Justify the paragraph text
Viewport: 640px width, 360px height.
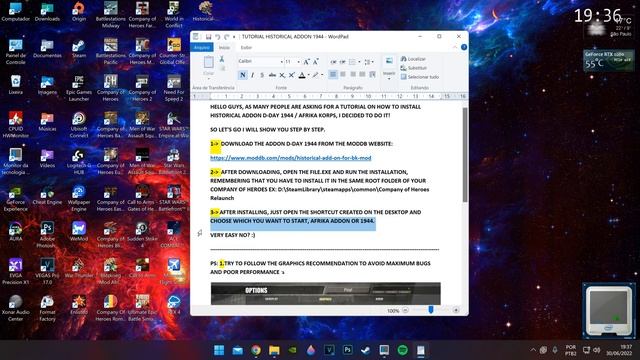pos(362,74)
